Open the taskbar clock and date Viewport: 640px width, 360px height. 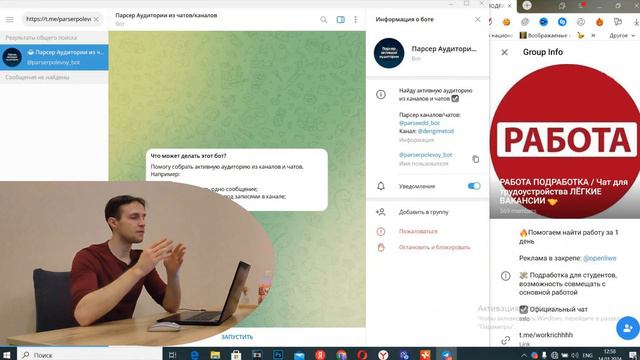tap(611, 354)
